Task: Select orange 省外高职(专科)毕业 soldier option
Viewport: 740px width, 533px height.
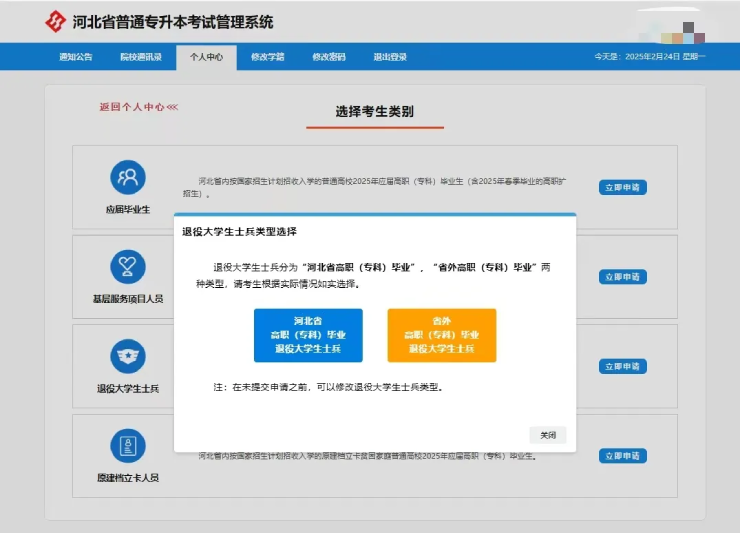Action: [x=441, y=335]
